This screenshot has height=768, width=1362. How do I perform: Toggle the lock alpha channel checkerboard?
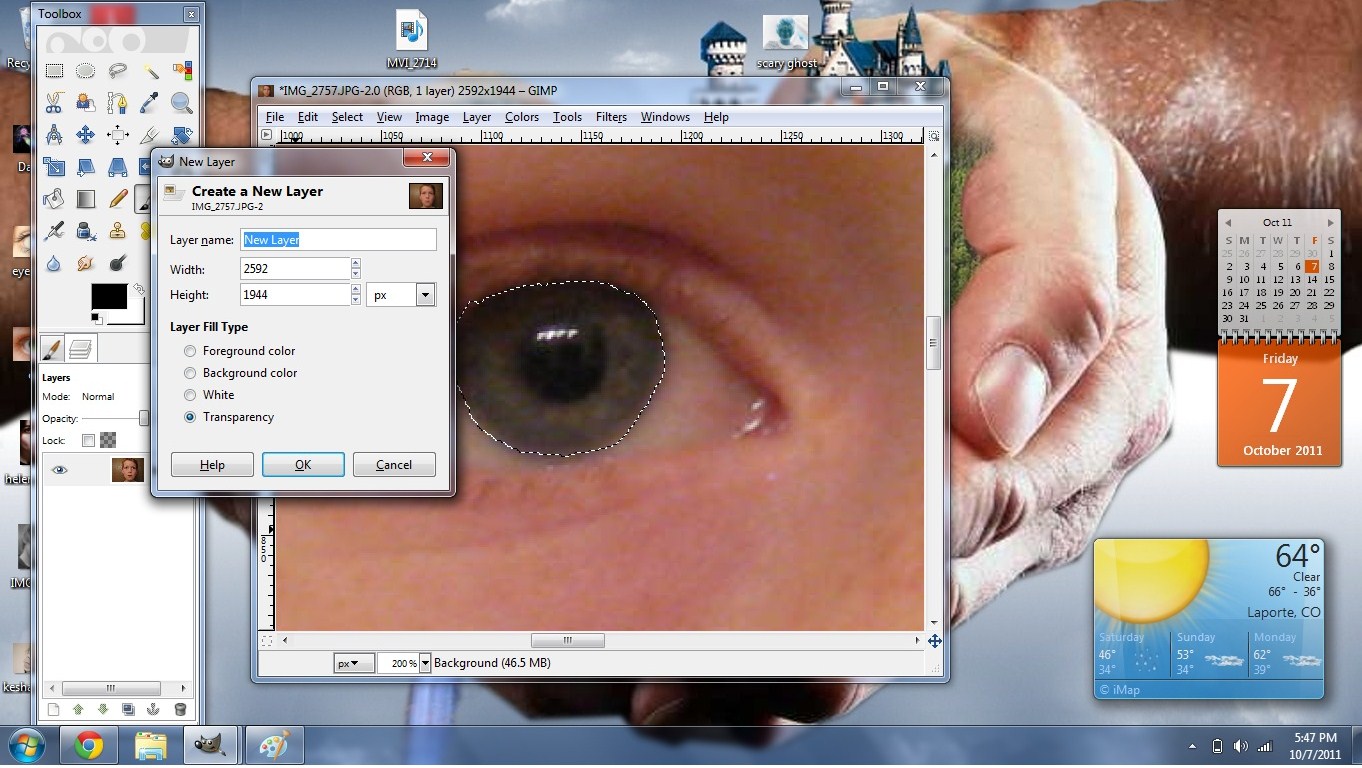point(107,440)
